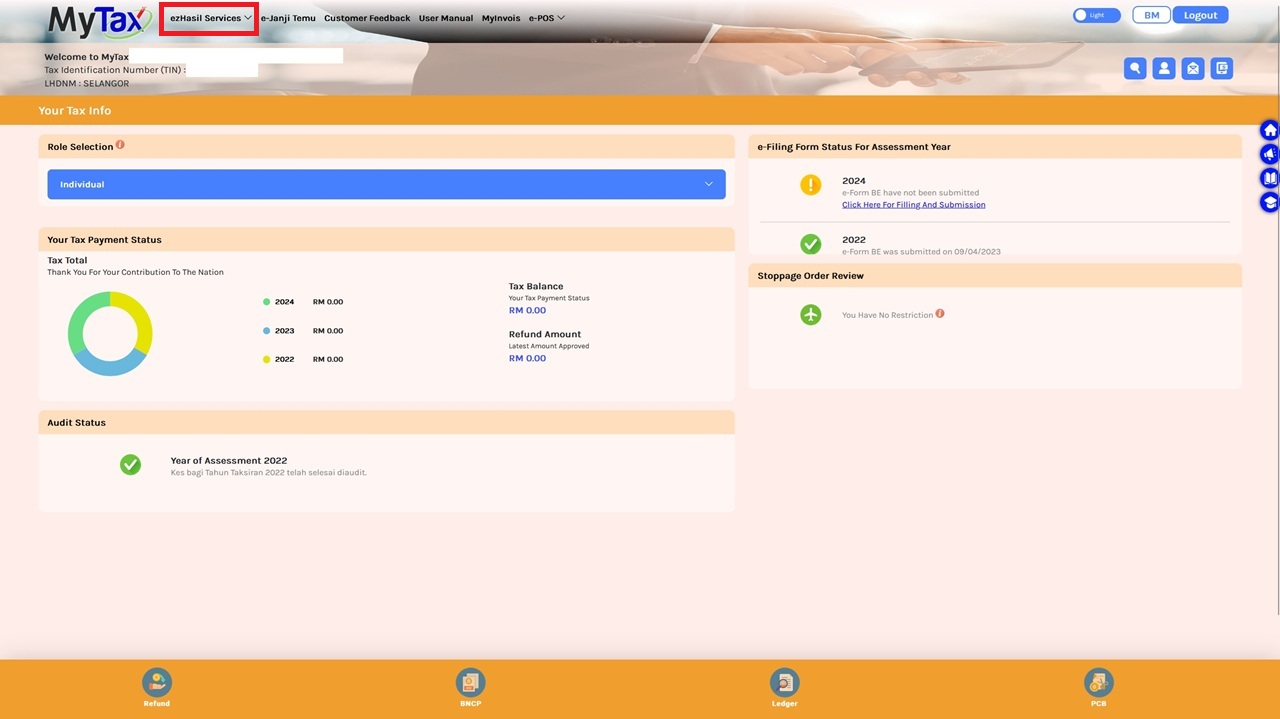Open the User Manual menu item

446,18
